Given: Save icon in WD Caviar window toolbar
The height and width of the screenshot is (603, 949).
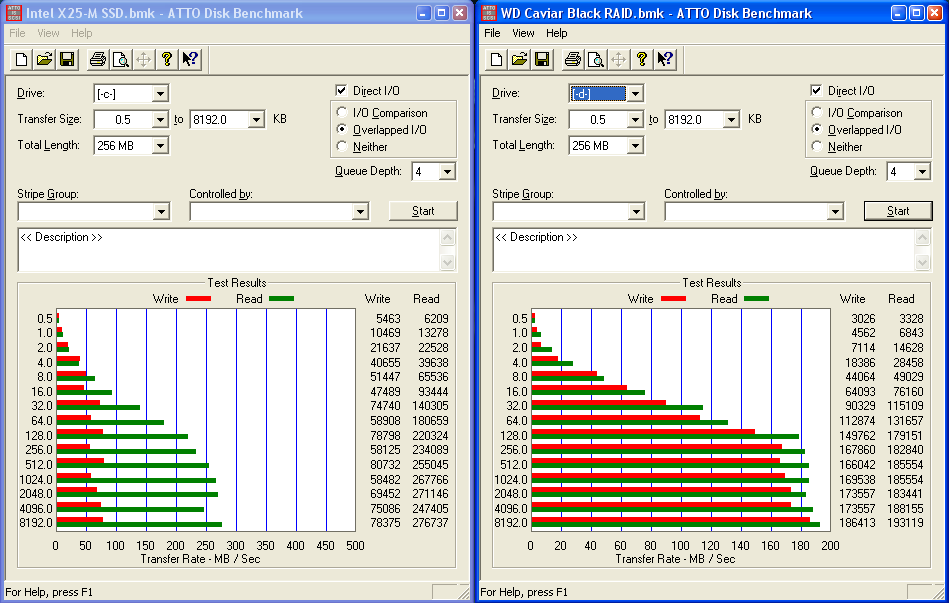Looking at the screenshot, I should tap(542, 59).
